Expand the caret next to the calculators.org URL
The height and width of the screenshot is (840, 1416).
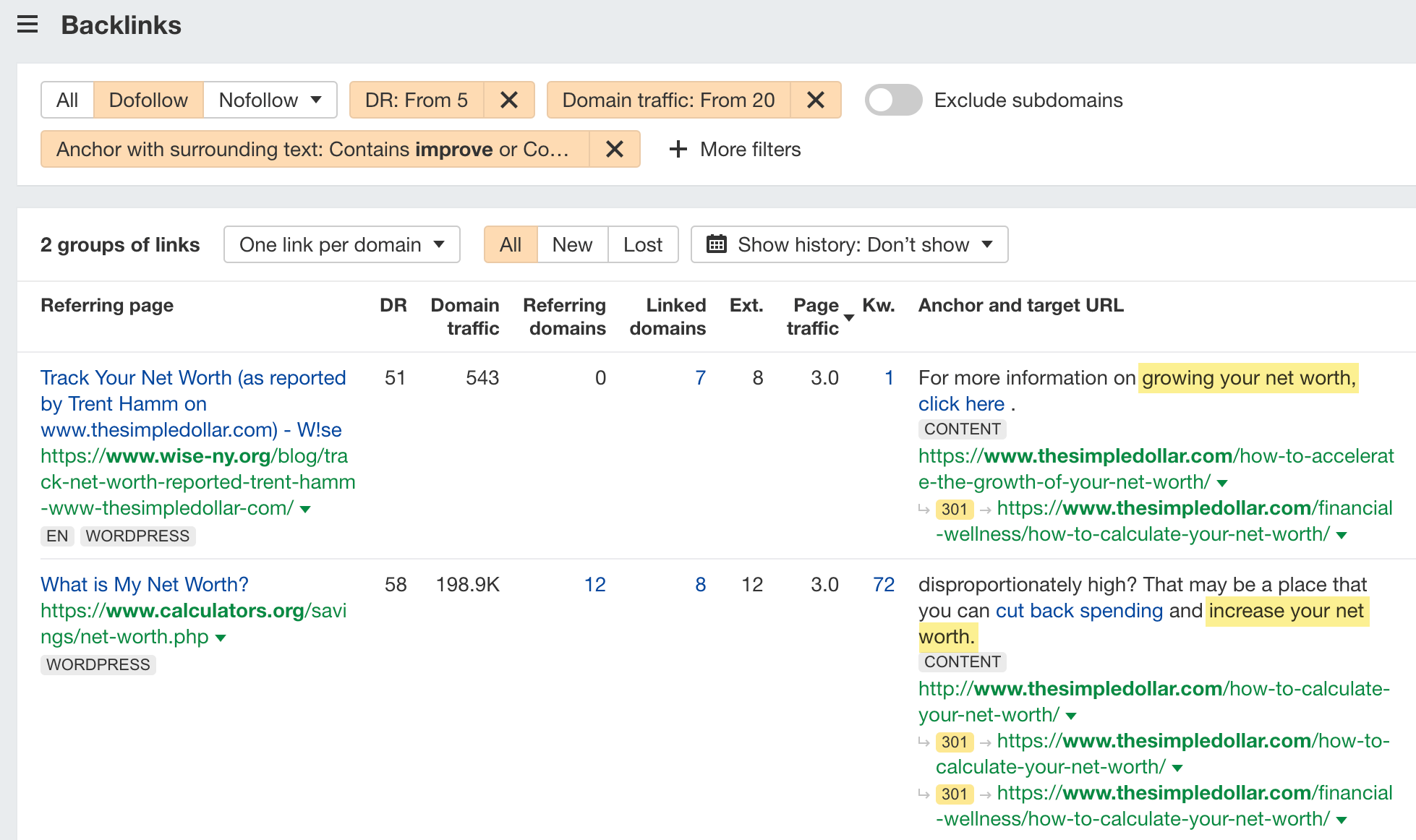point(220,637)
